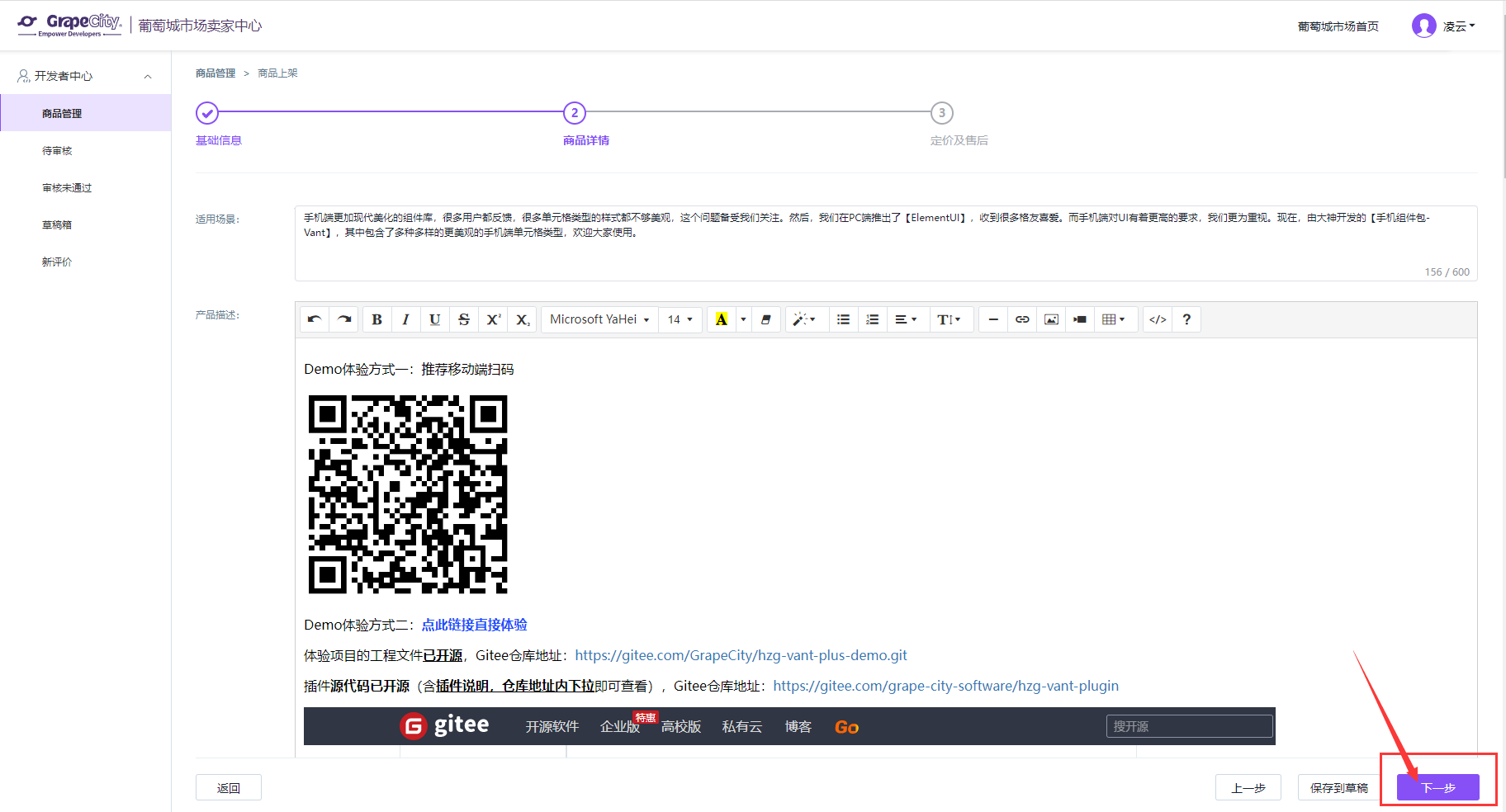Open text color palette arrow
This screenshot has height=812, width=1506.
pyautogui.click(x=743, y=319)
